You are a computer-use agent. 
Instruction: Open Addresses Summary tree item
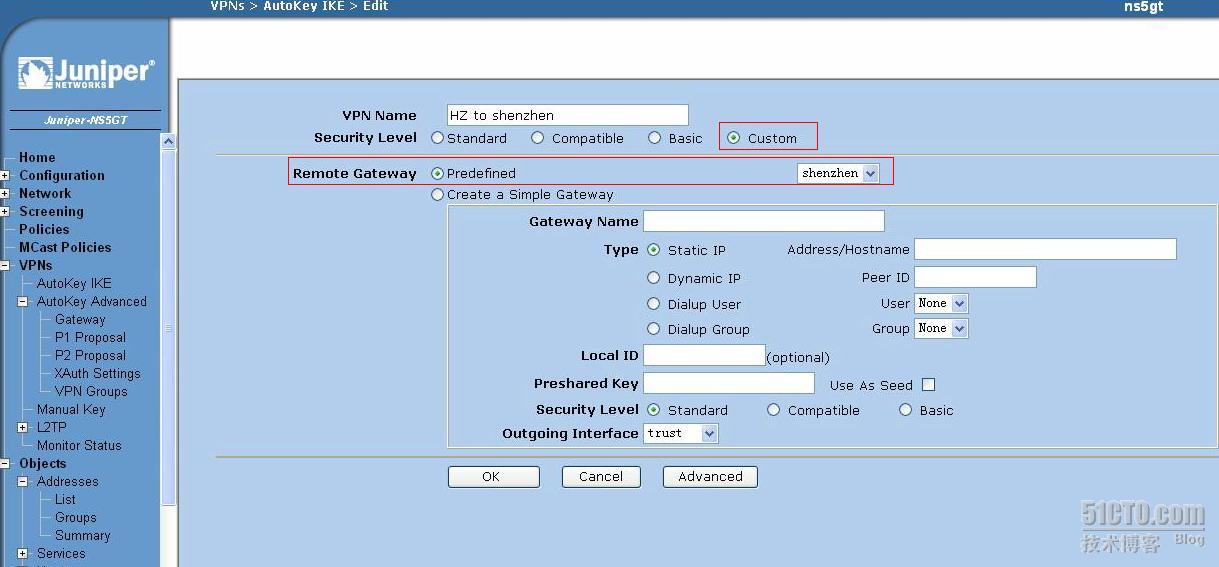tap(83, 535)
